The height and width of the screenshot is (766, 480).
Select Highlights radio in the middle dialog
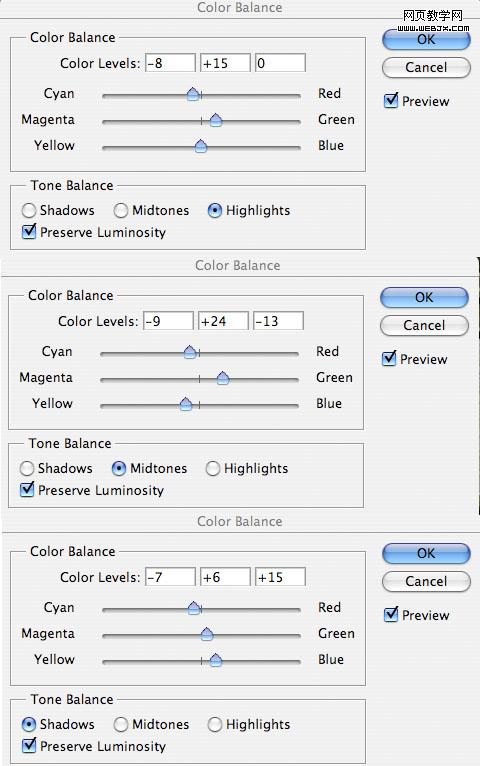click(212, 468)
